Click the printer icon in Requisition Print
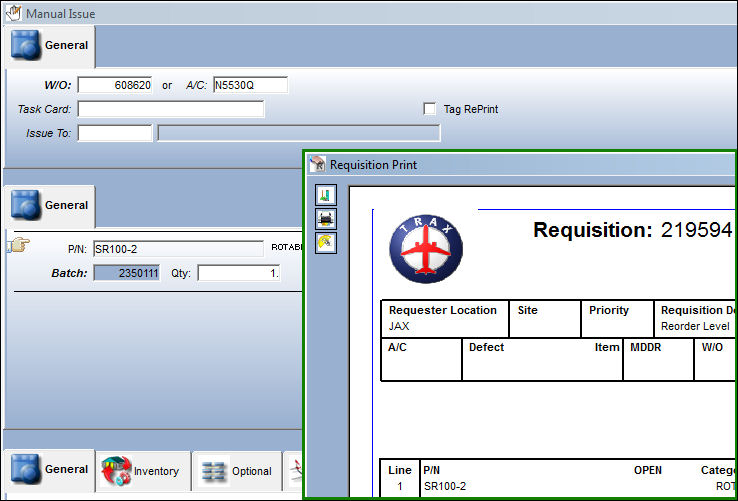The width and height of the screenshot is (738, 501). click(x=326, y=219)
